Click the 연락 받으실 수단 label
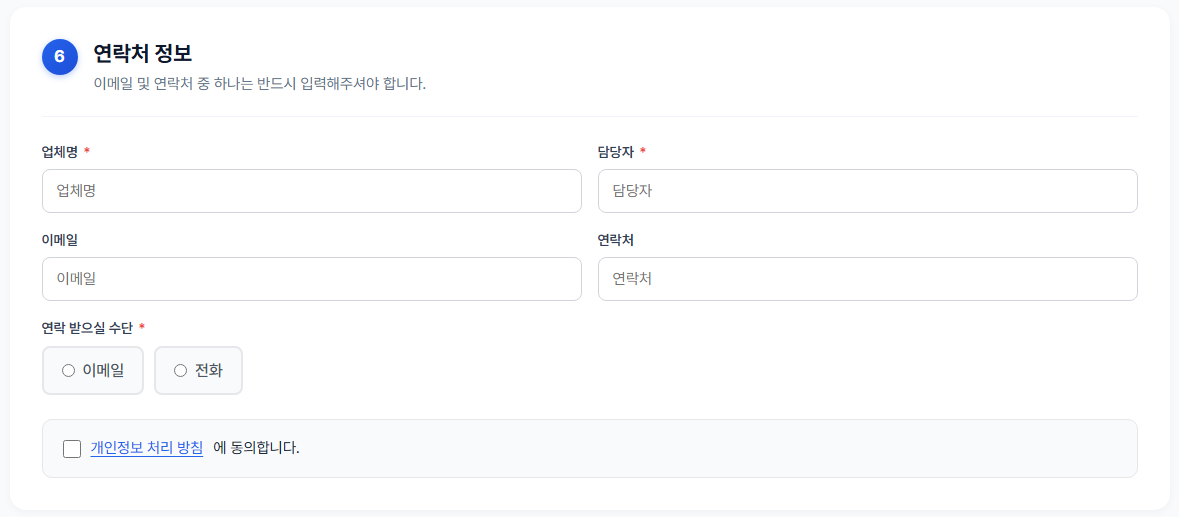The width and height of the screenshot is (1179, 517). click(87, 328)
